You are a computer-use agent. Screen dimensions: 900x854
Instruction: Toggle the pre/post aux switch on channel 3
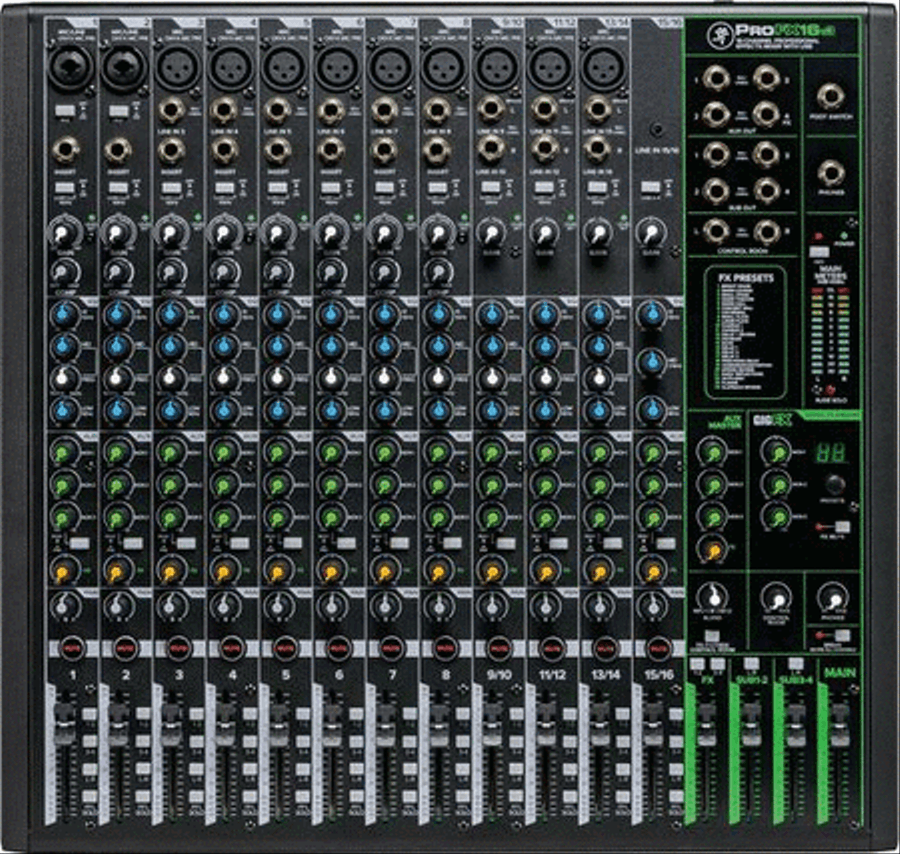coord(186,544)
